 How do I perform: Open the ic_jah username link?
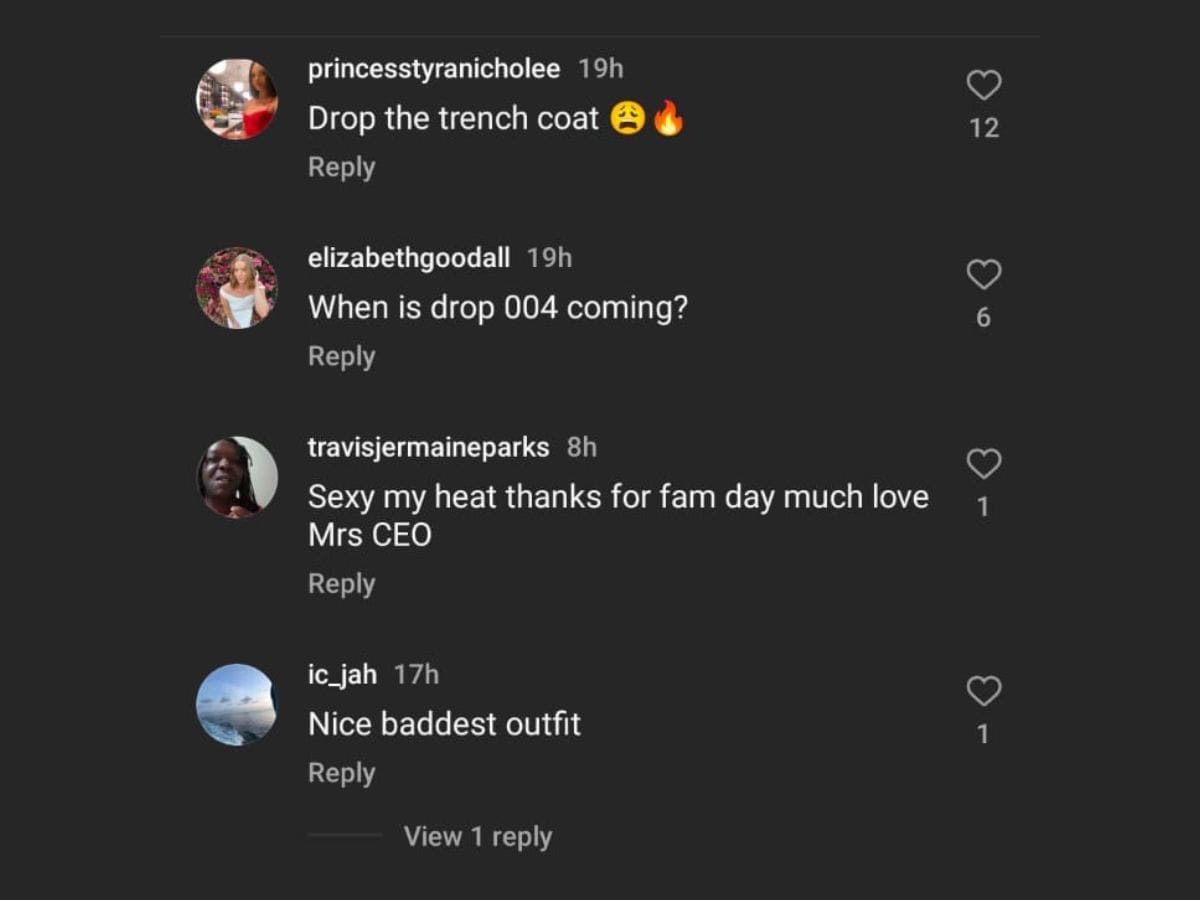[342, 675]
